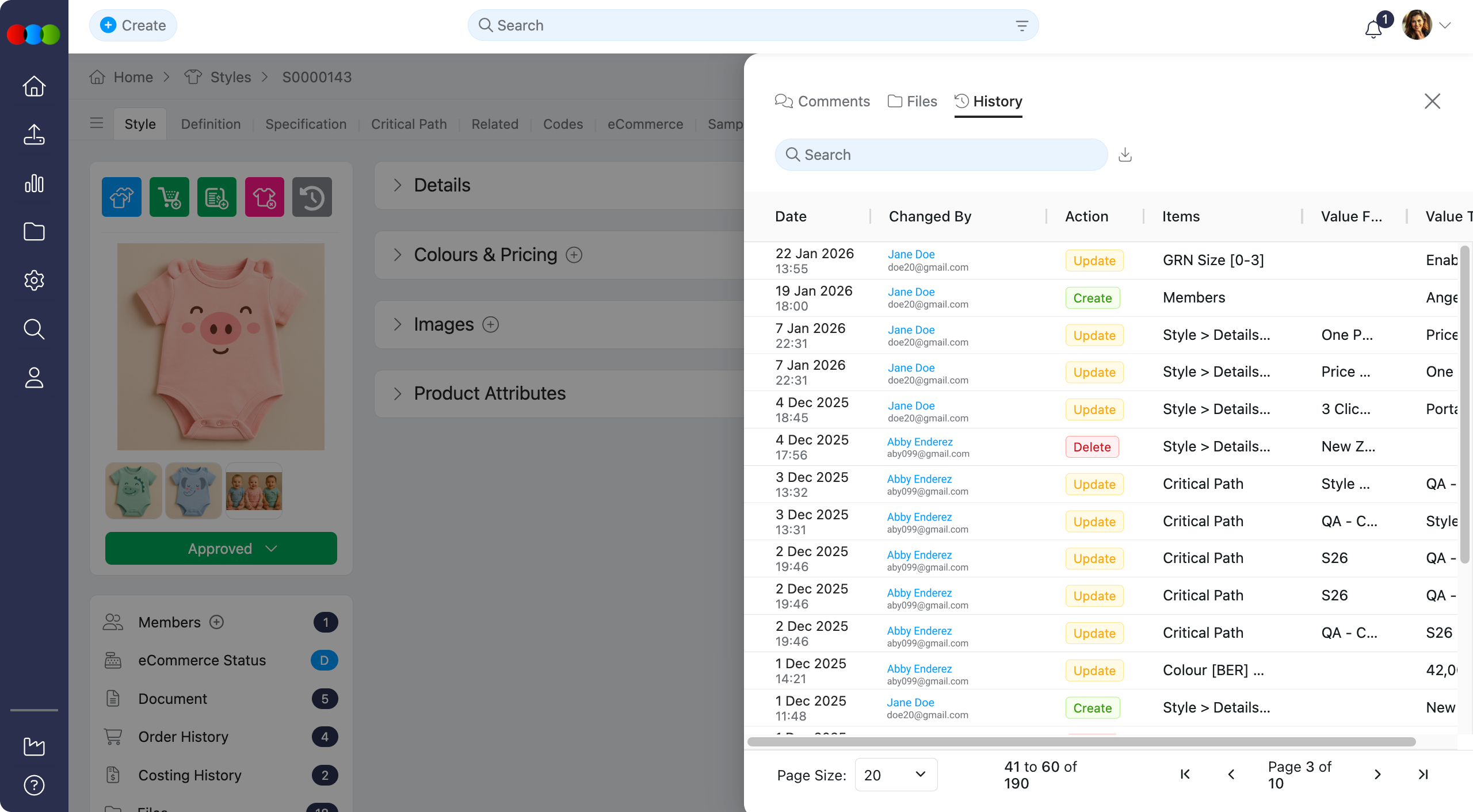Jump to last history page
The image size is (1473, 812).
[1423, 775]
